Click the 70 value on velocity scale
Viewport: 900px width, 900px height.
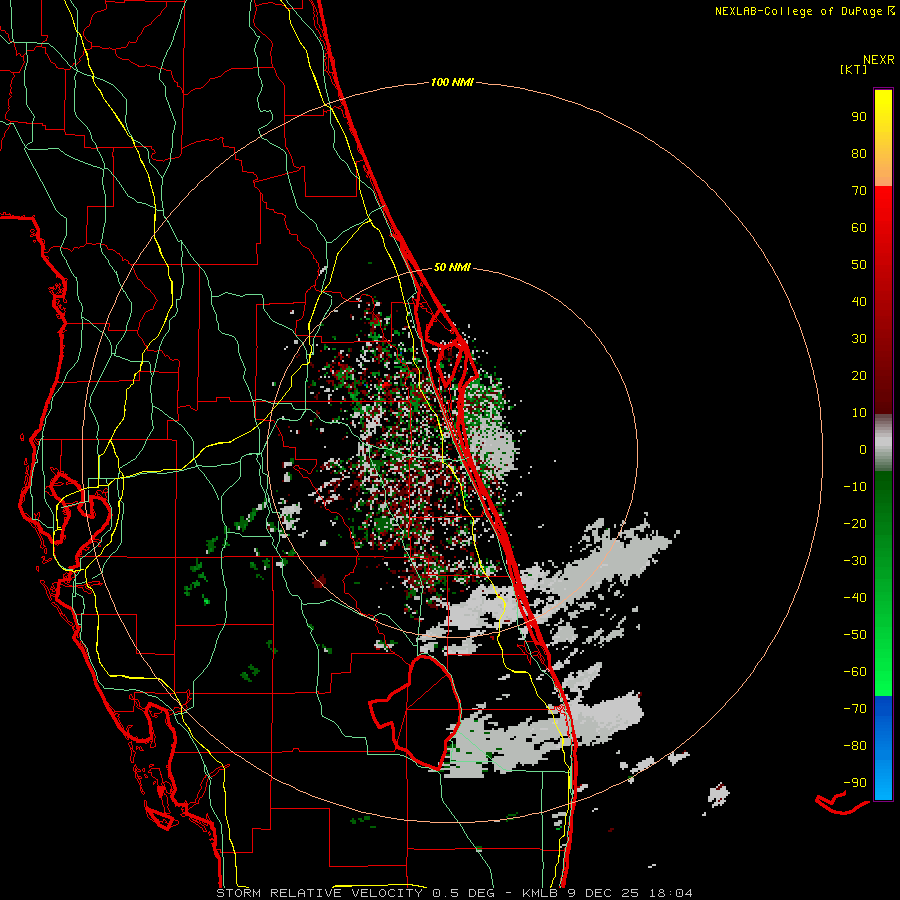[x=859, y=191]
